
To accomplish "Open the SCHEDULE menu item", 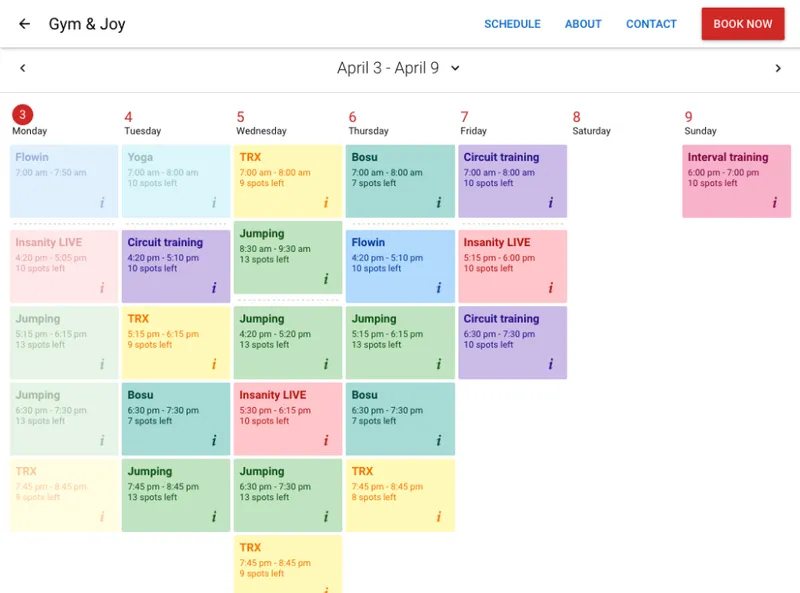I will [512, 24].
